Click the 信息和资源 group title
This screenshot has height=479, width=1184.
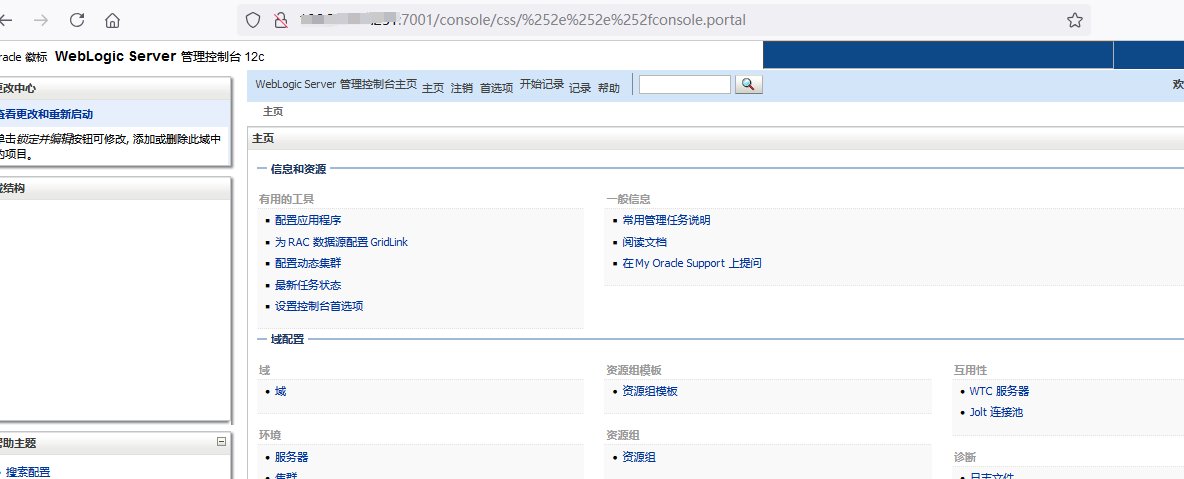[298, 169]
